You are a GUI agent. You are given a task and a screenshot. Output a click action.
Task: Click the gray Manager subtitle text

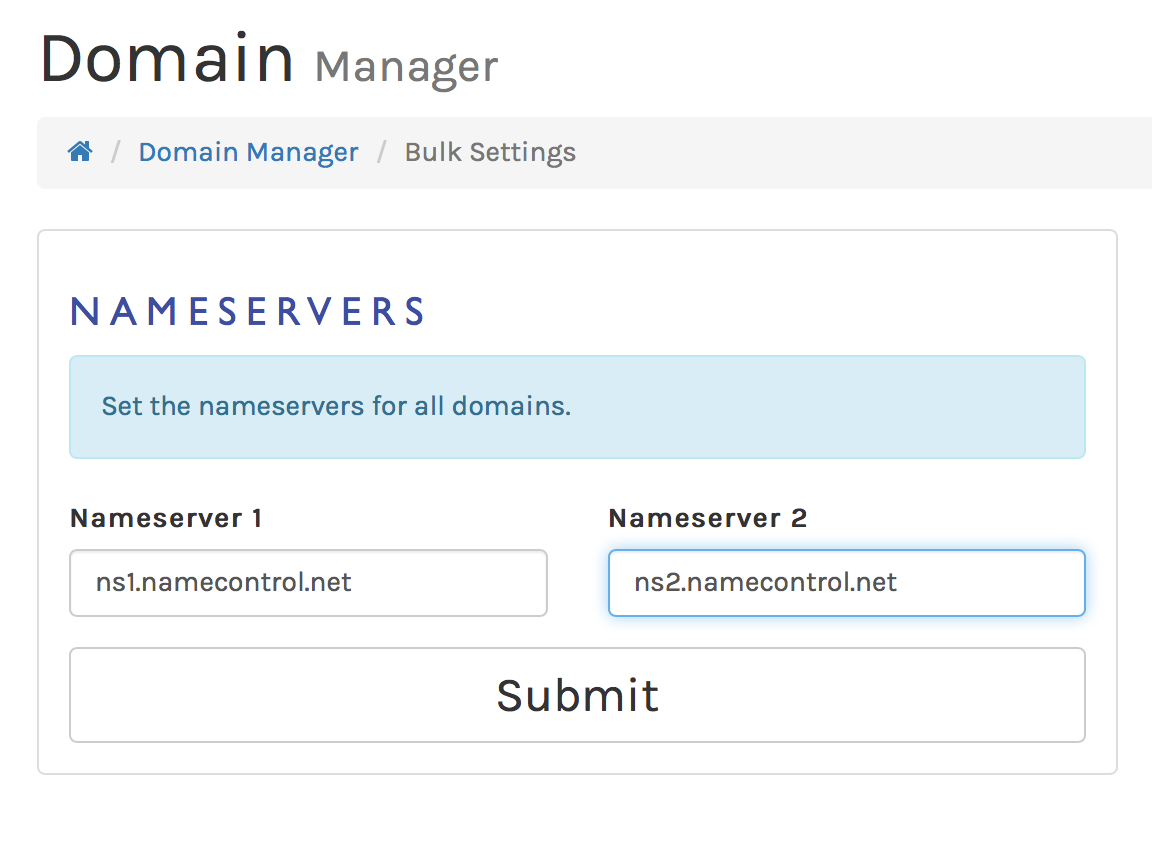point(406,67)
